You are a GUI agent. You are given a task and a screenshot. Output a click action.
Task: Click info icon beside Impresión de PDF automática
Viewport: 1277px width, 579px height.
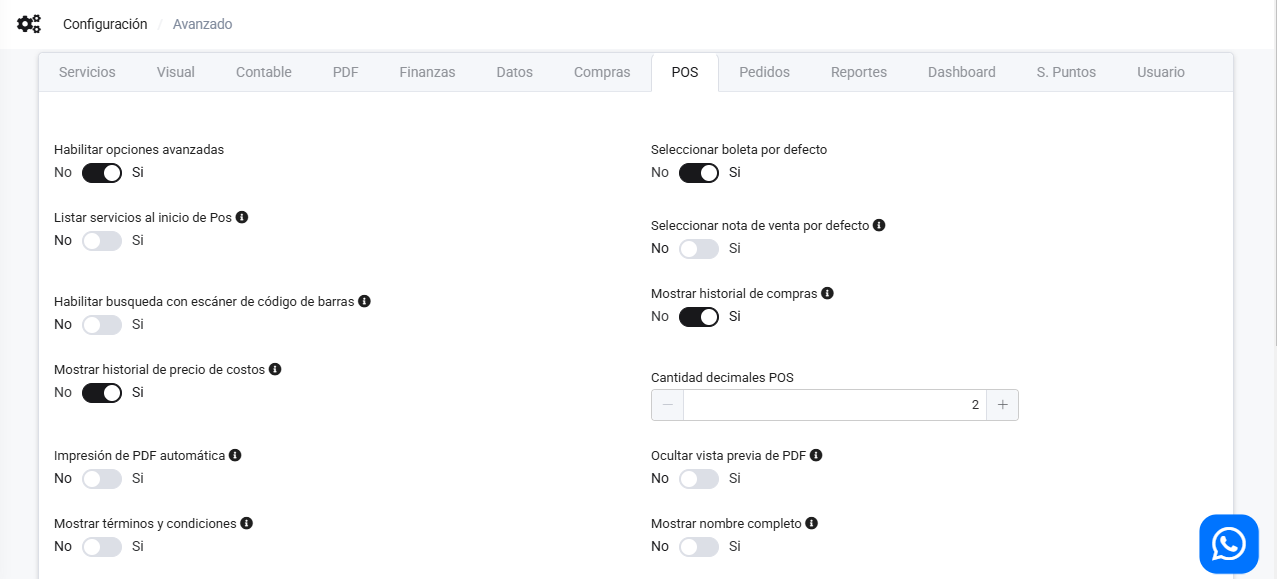[x=235, y=455]
